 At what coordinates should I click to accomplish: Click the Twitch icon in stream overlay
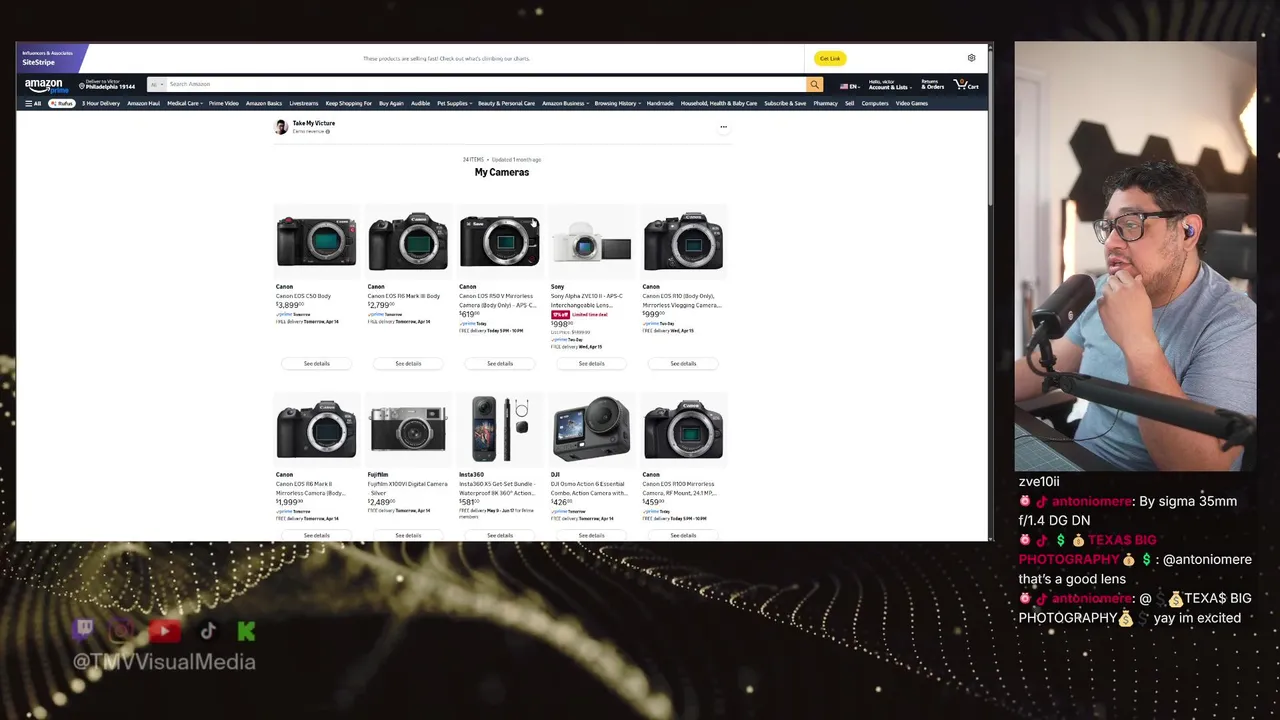pos(84,630)
